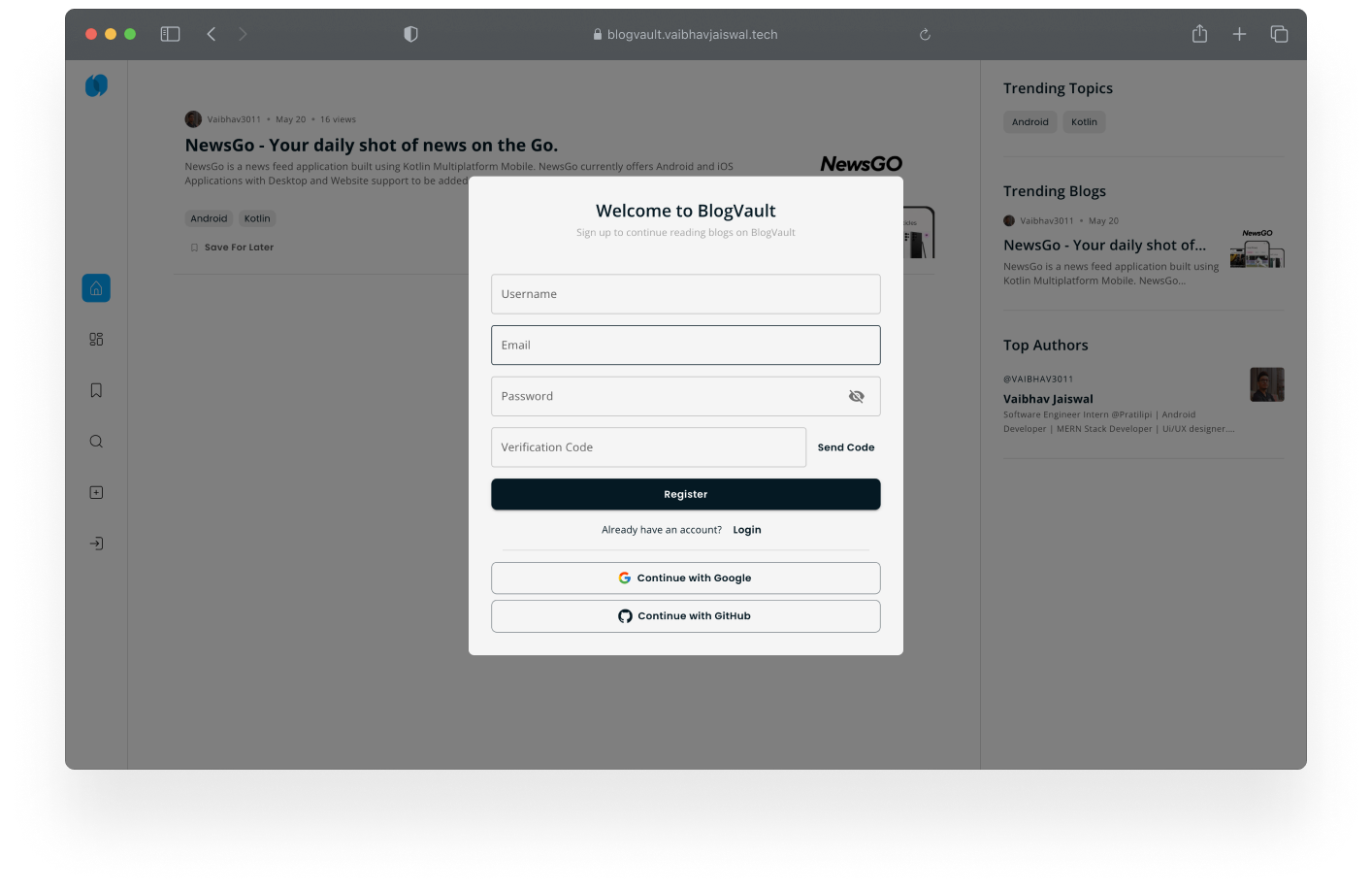Open the NewsGo post title

tap(372, 146)
